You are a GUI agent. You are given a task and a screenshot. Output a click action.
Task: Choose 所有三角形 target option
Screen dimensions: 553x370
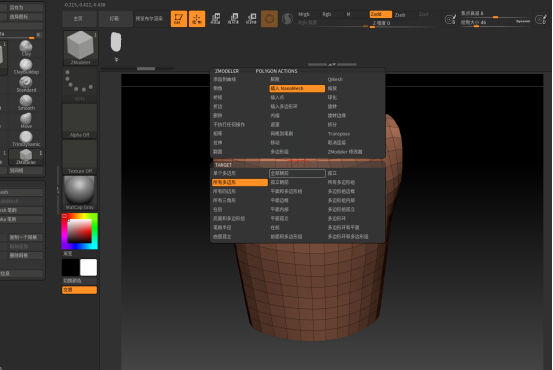click(x=224, y=200)
